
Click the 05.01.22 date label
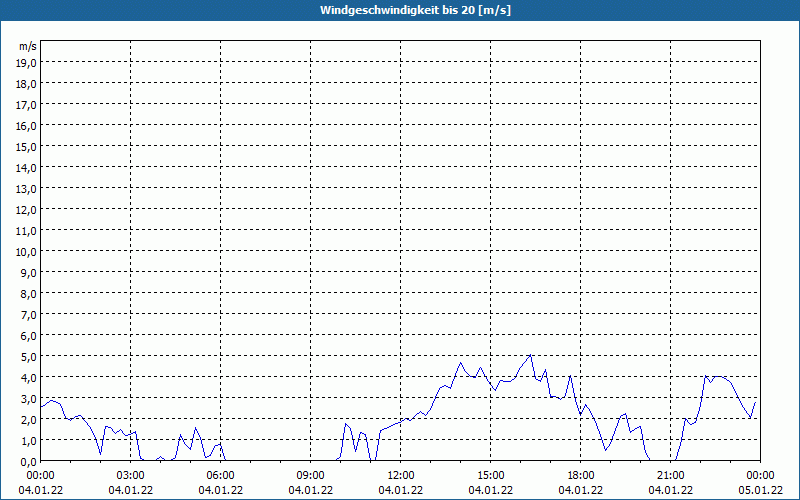click(x=759, y=489)
